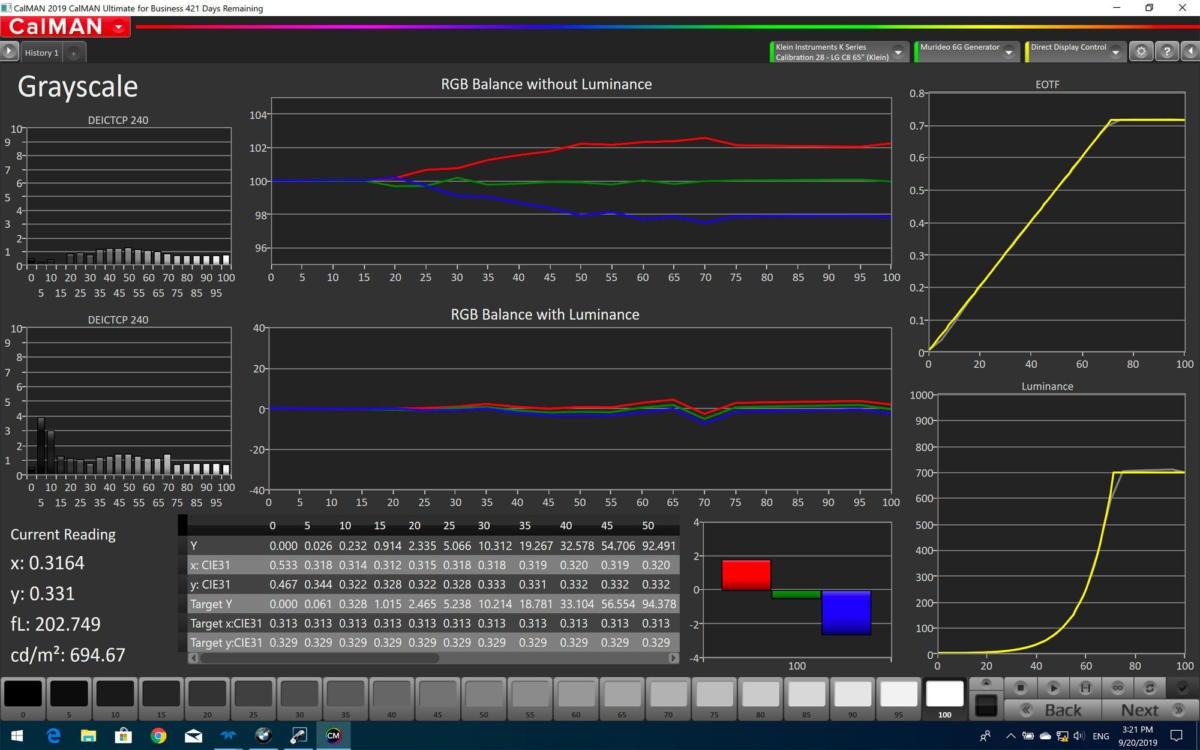Screen dimensions: 1200x750
Task: Click the checkmark button above Next
Action: (x=1182, y=688)
